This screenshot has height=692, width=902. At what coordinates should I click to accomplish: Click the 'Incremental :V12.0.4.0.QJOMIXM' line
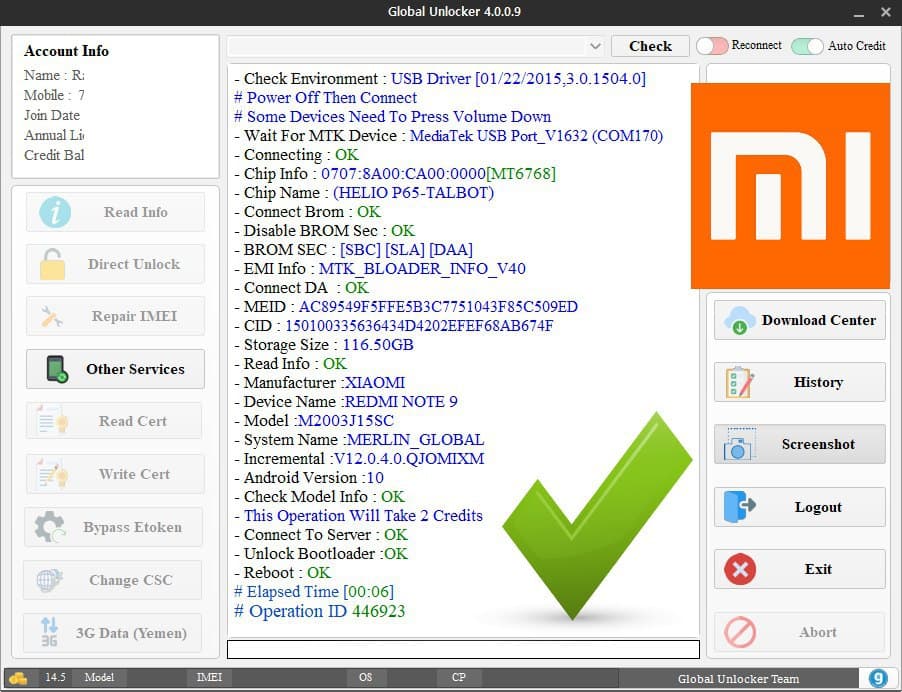tap(359, 459)
